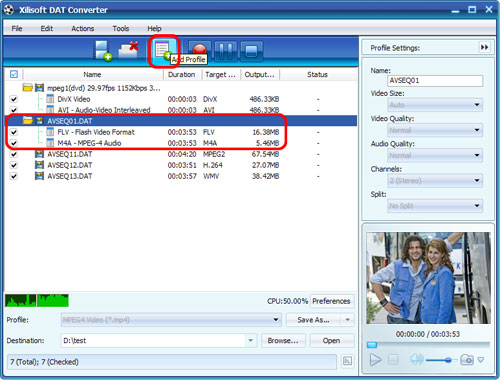Screen dimensions: 500x380
Task: Sort by the Output column header
Action: 260,74
